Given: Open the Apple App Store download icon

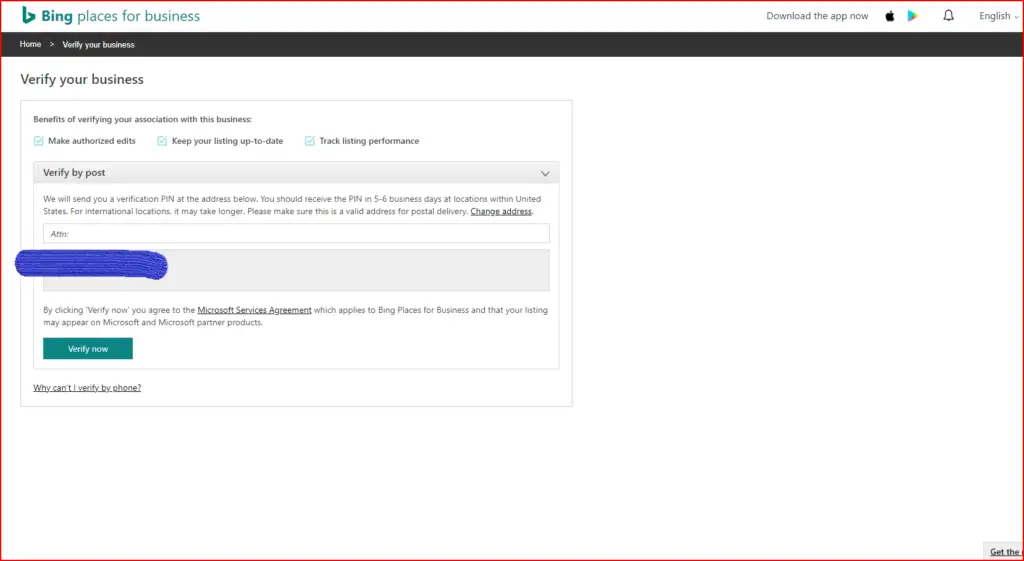Looking at the screenshot, I should [x=889, y=16].
